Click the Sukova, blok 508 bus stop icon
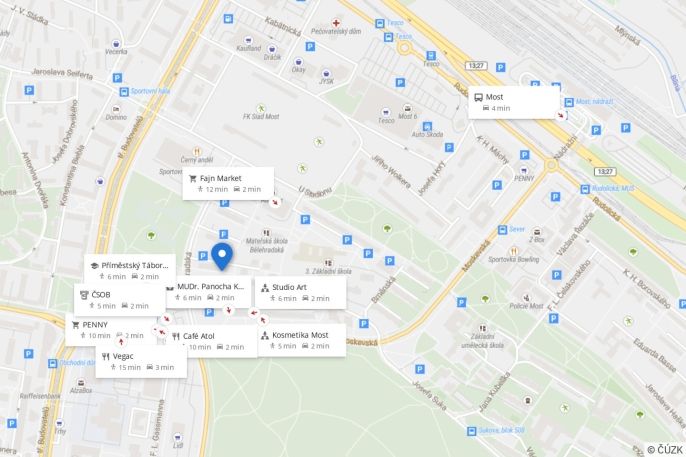686x457 pixels. pyautogui.click(x=471, y=431)
